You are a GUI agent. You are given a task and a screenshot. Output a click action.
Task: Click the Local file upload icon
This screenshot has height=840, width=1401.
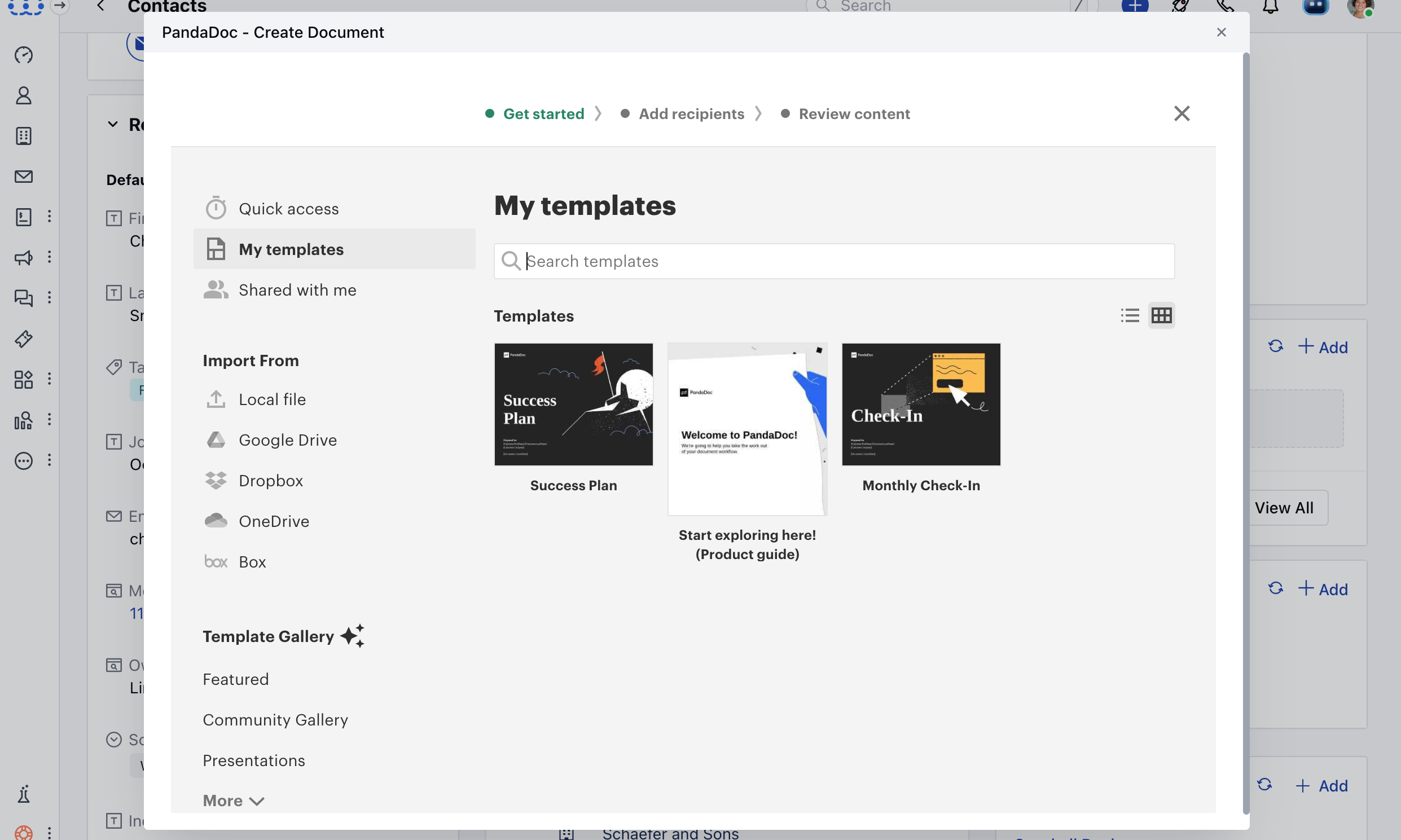[x=216, y=399]
